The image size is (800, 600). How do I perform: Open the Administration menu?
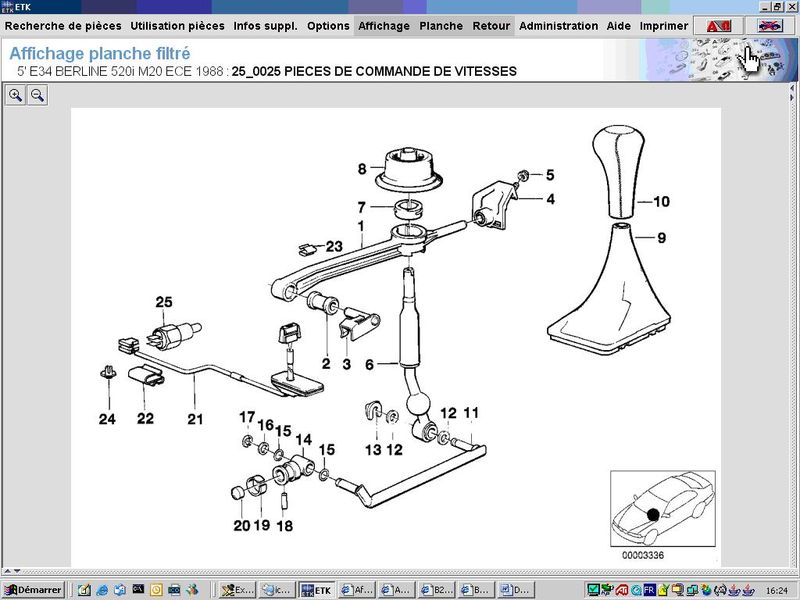558,26
